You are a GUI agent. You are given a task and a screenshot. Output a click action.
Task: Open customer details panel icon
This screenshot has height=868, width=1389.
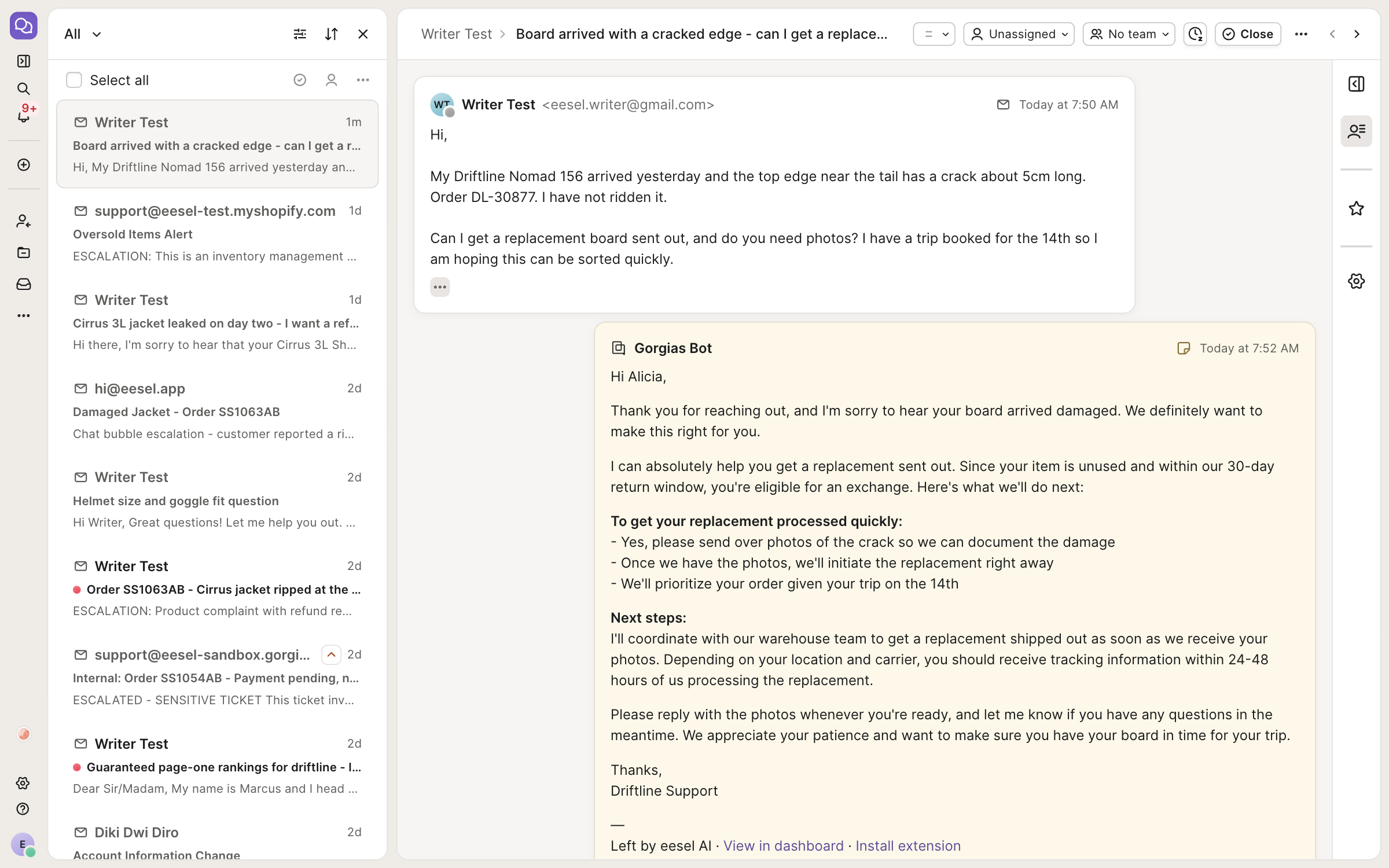[x=1356, y=131]
